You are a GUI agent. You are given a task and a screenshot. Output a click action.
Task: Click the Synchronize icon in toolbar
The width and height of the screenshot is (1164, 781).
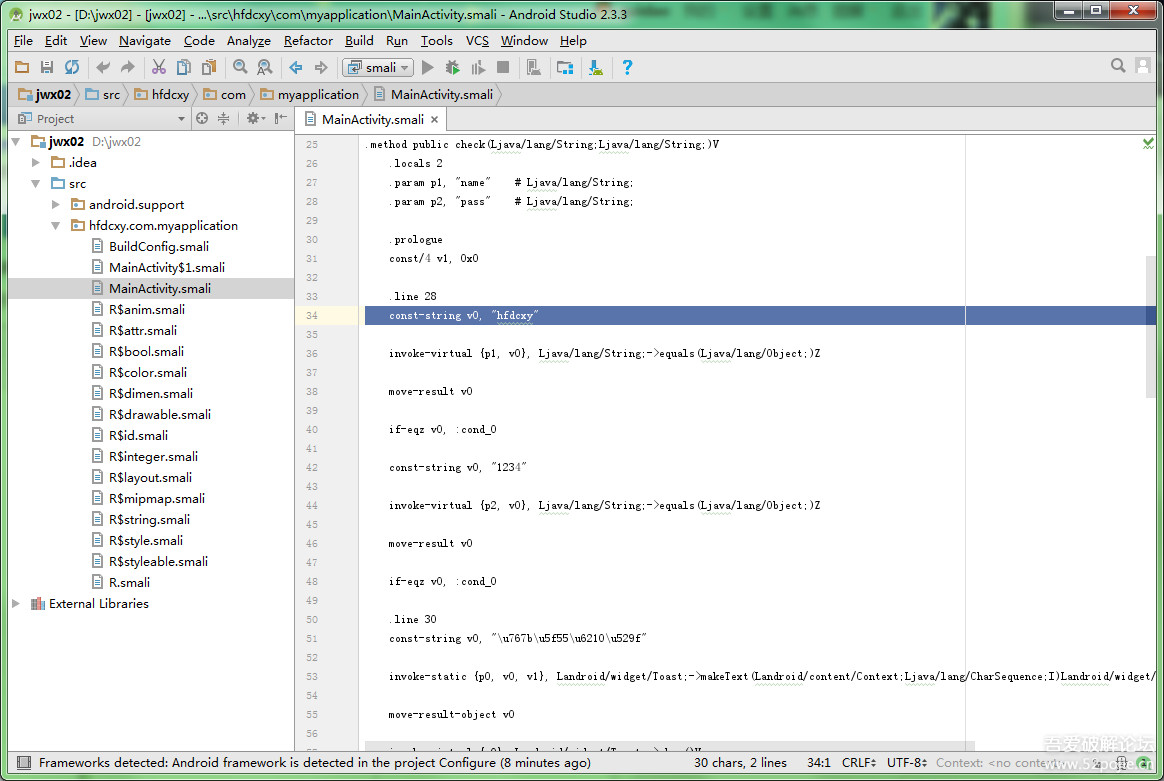click(72, 67)
